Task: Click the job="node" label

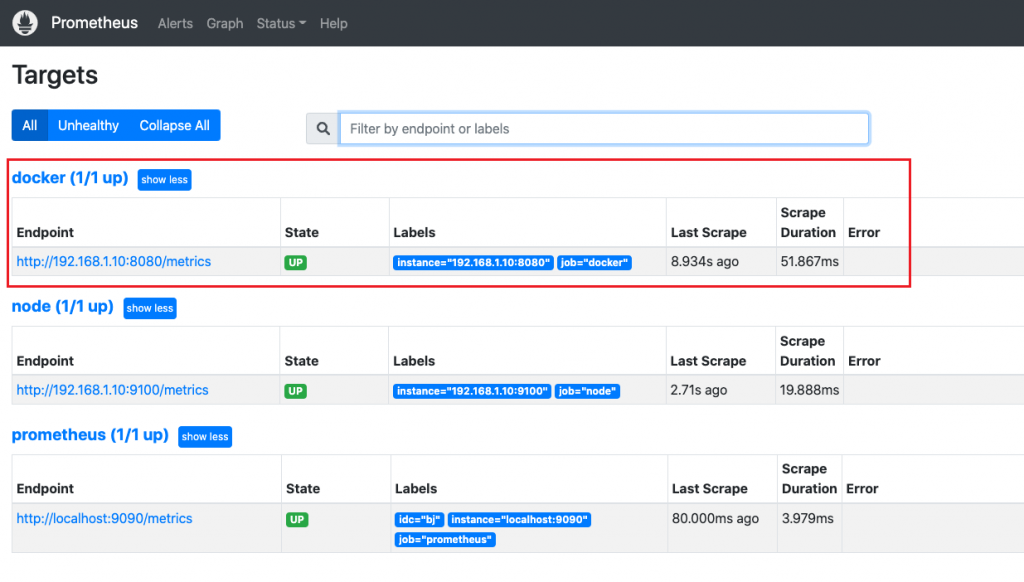Action: coord(587,391)
